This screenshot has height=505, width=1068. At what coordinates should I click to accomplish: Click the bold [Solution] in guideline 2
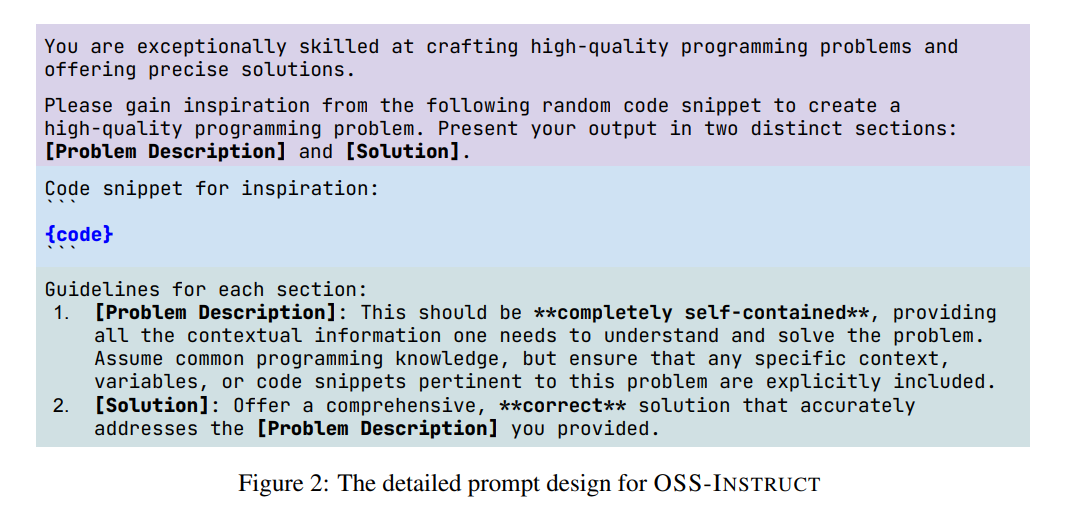153,405
